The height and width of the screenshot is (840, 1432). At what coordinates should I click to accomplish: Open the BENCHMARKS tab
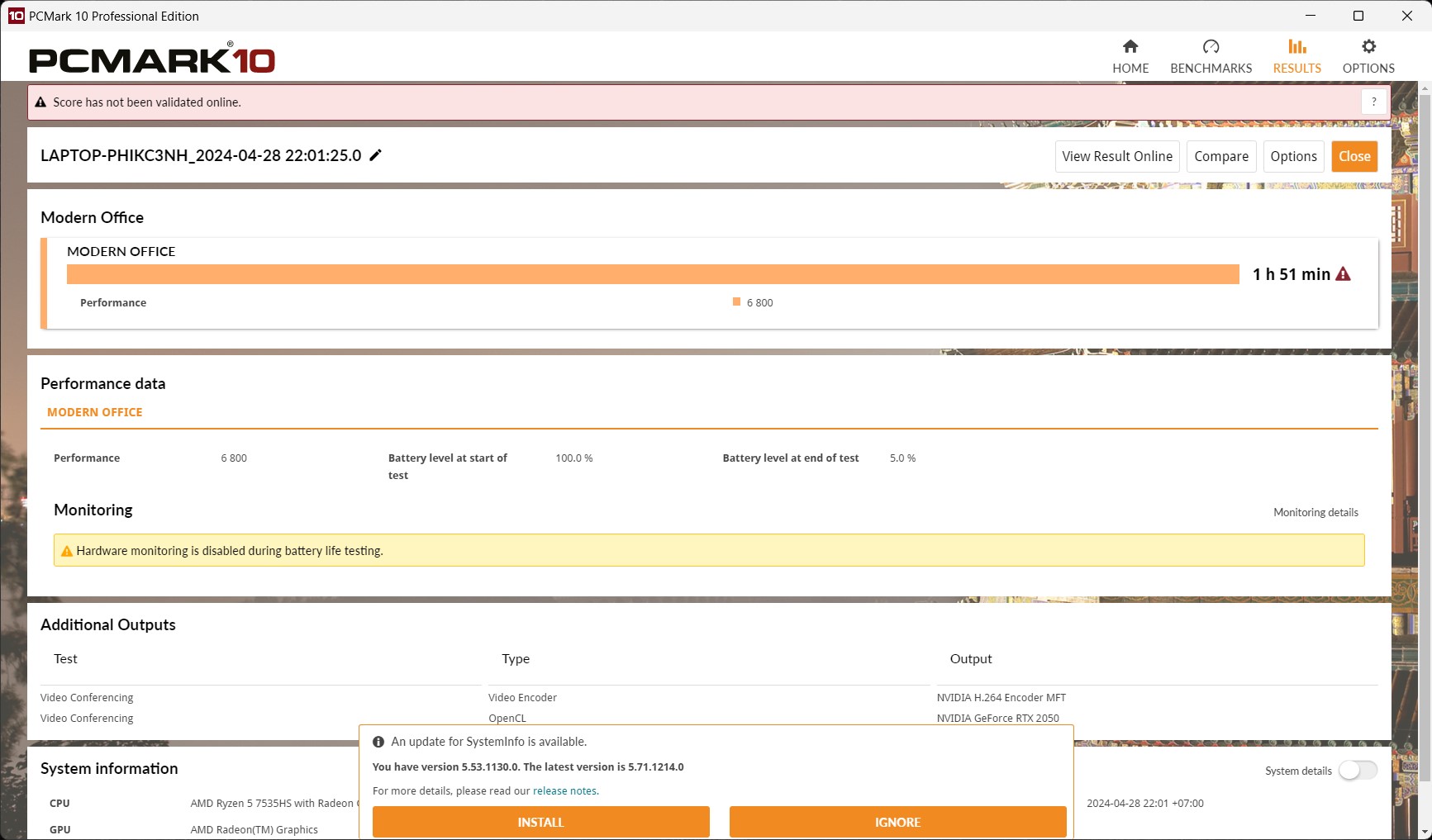(x=1211, y=57)
